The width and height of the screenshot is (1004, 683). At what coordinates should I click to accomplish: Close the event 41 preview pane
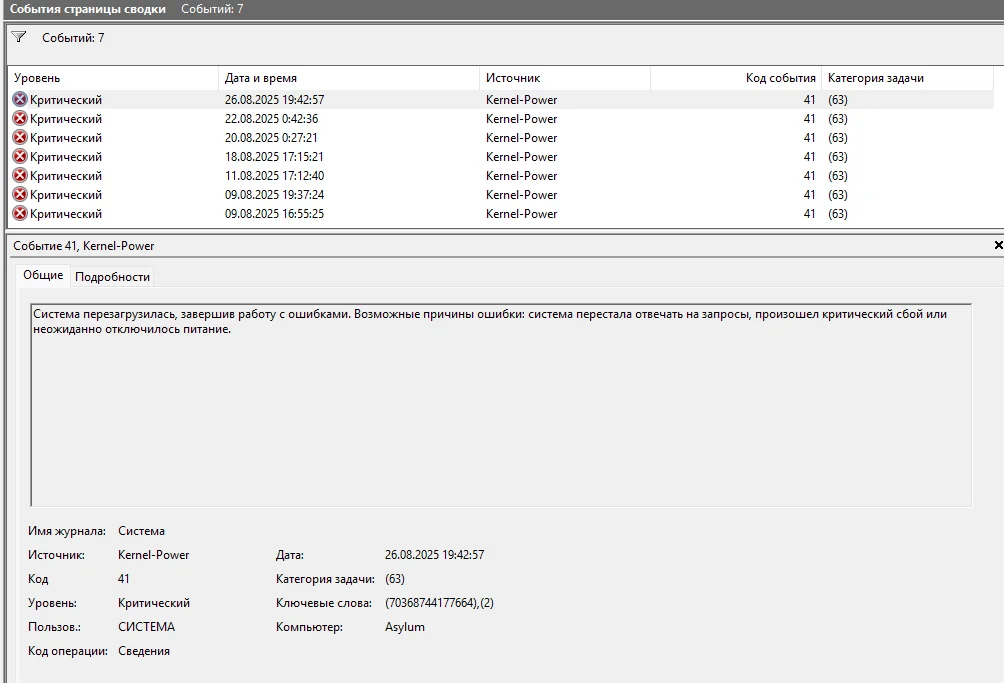997,245
